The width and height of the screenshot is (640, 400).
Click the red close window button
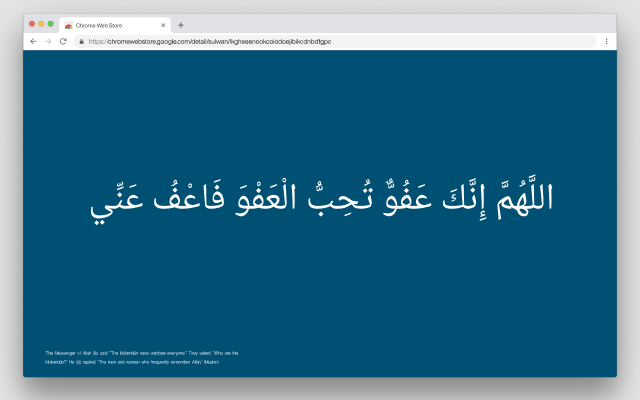click(32, 24)
